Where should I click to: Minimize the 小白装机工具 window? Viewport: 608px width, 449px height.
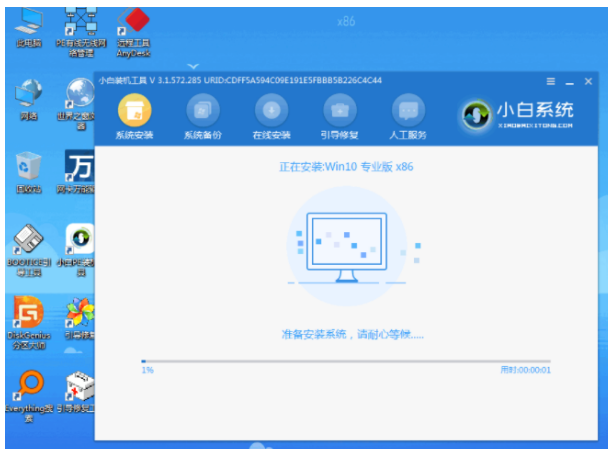(x=569, y=82)
